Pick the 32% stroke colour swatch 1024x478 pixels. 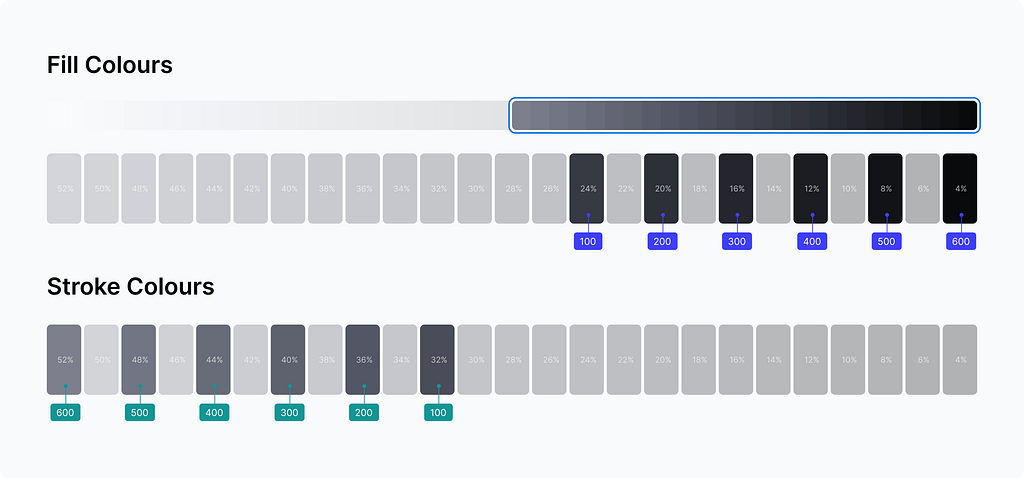coord(438,359)
